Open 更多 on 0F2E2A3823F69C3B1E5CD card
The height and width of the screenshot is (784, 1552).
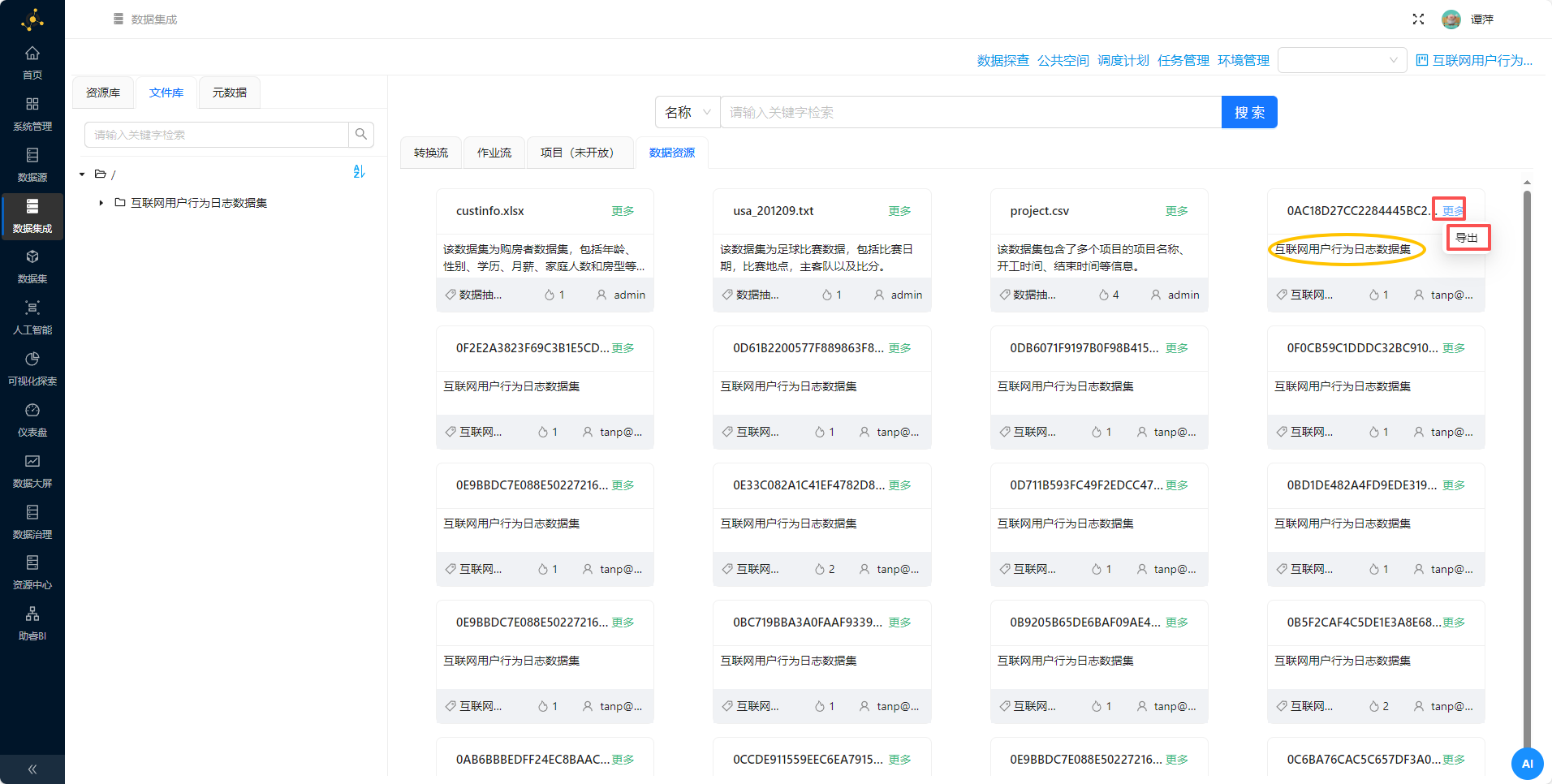[x=623, y=347]
